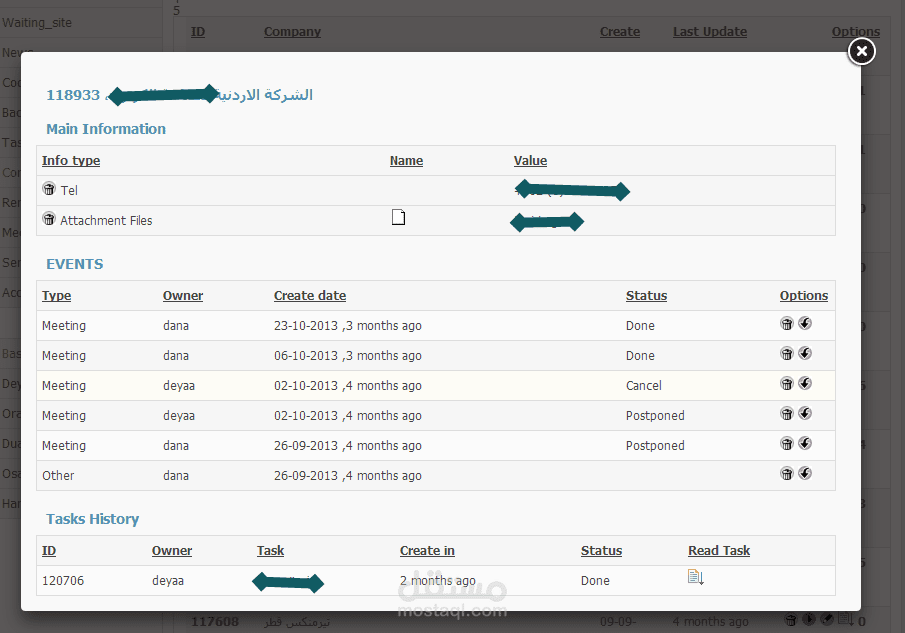This screenshot has height=633, width=905.
Task: Delete deyaa's Postponed Meeting event
Action: 787,413
